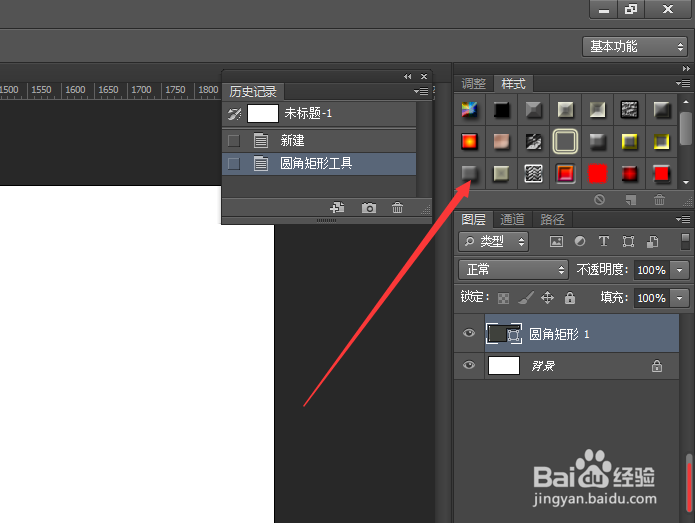The width and height of the screenshot is (695, 523).
Task: Filter layers by smart objects icon
Action: tap(652, 241)
